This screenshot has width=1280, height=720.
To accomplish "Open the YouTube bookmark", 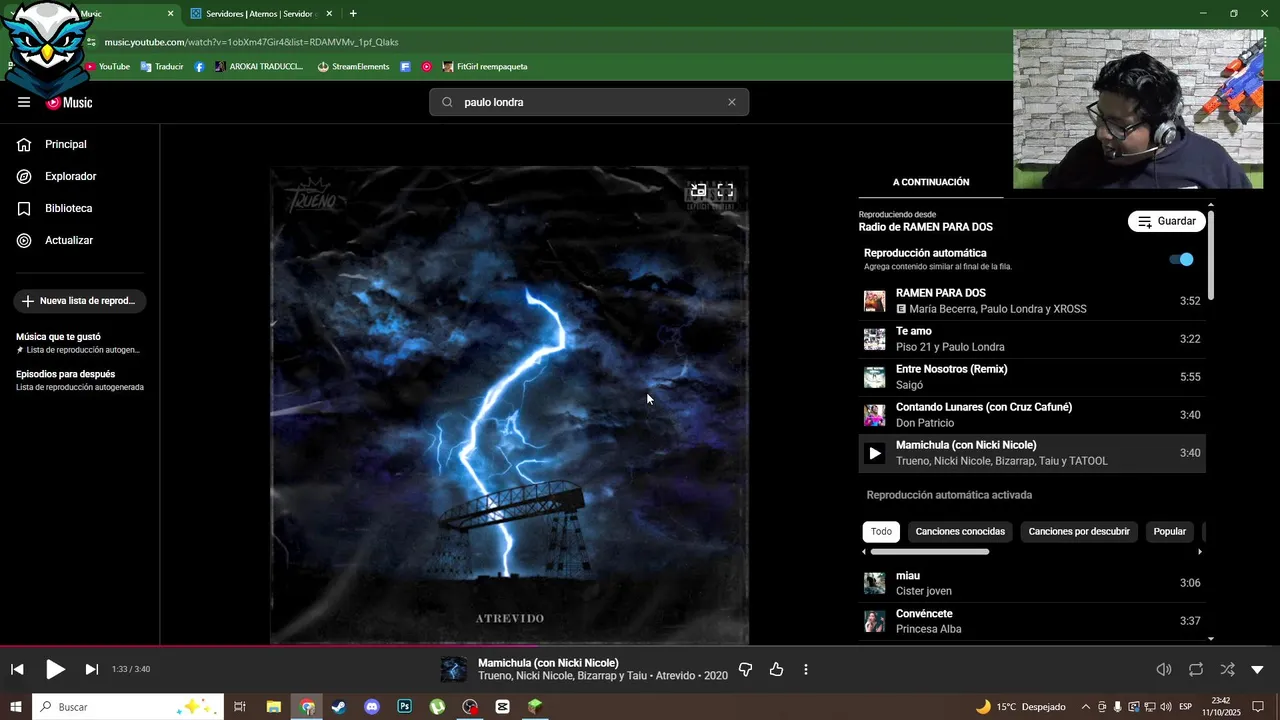I will [107, 67].
